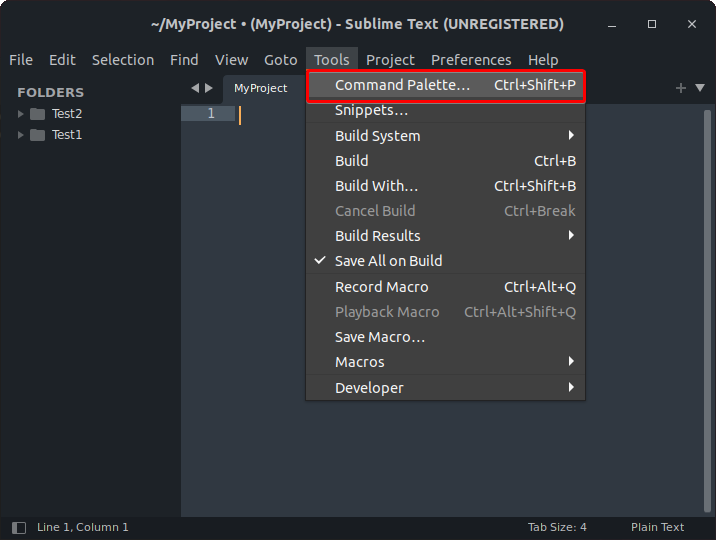The image size is (716, 540).
Task: Open the Build Results submenu
Action: tap(445, 236)
